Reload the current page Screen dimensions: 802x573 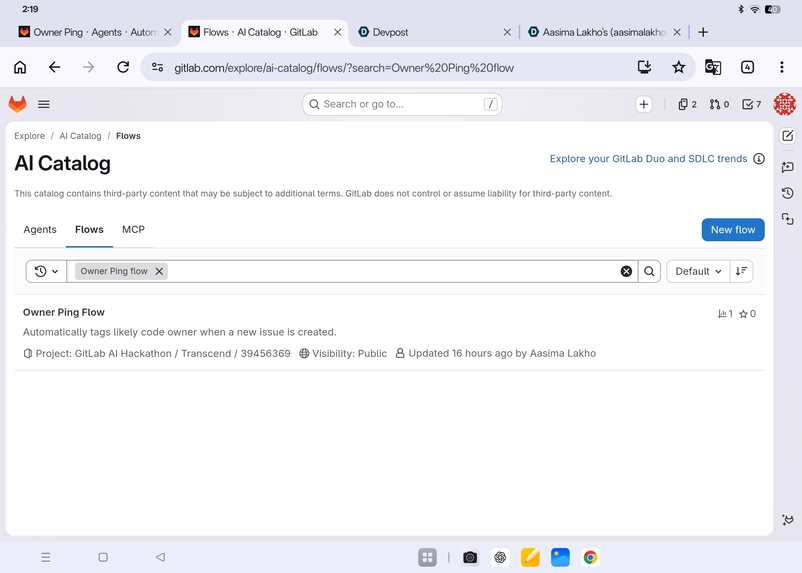point(123,67)
